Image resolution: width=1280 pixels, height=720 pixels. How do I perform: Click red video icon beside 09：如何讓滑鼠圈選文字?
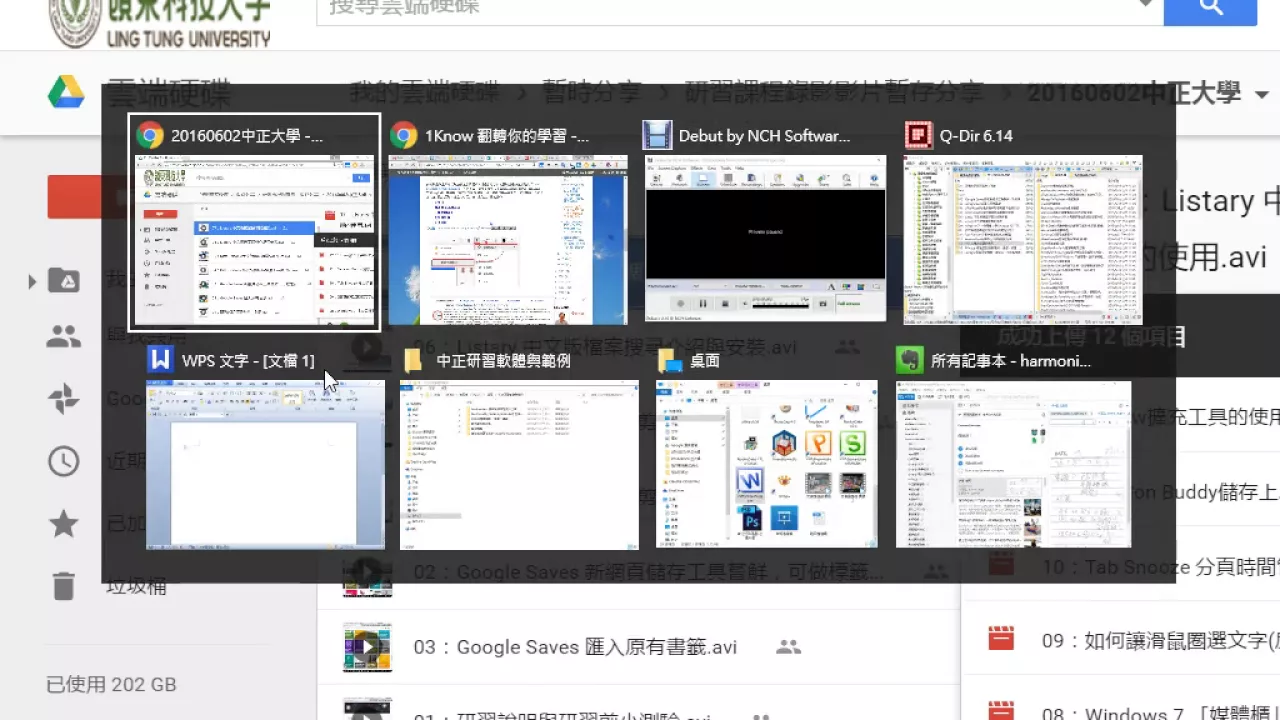tap(1001, 639)
